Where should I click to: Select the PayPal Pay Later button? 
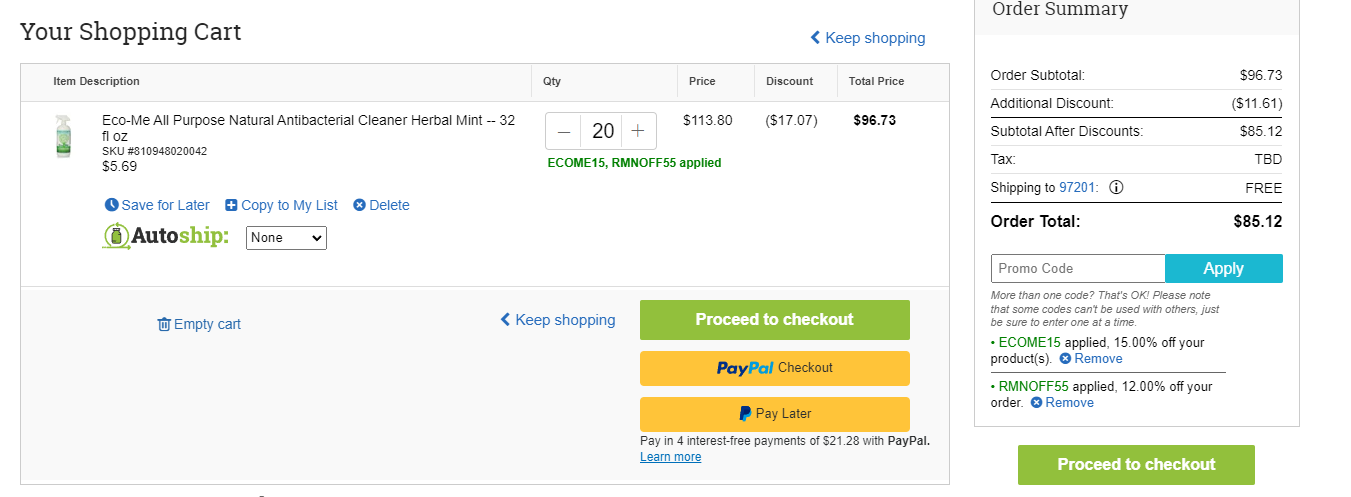[x=775, y=414]
